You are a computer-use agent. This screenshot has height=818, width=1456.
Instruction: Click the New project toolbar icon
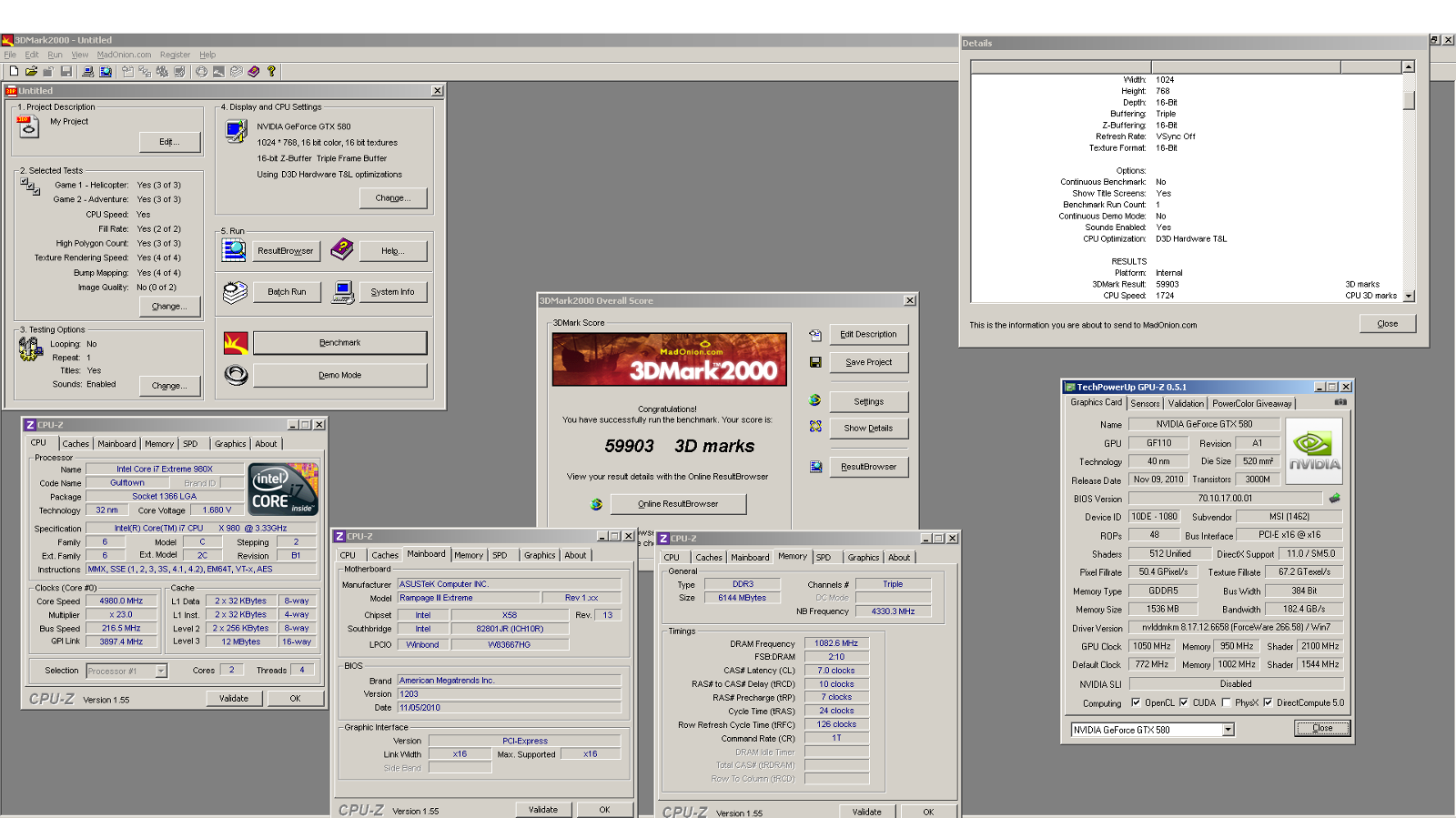(14, 71)
